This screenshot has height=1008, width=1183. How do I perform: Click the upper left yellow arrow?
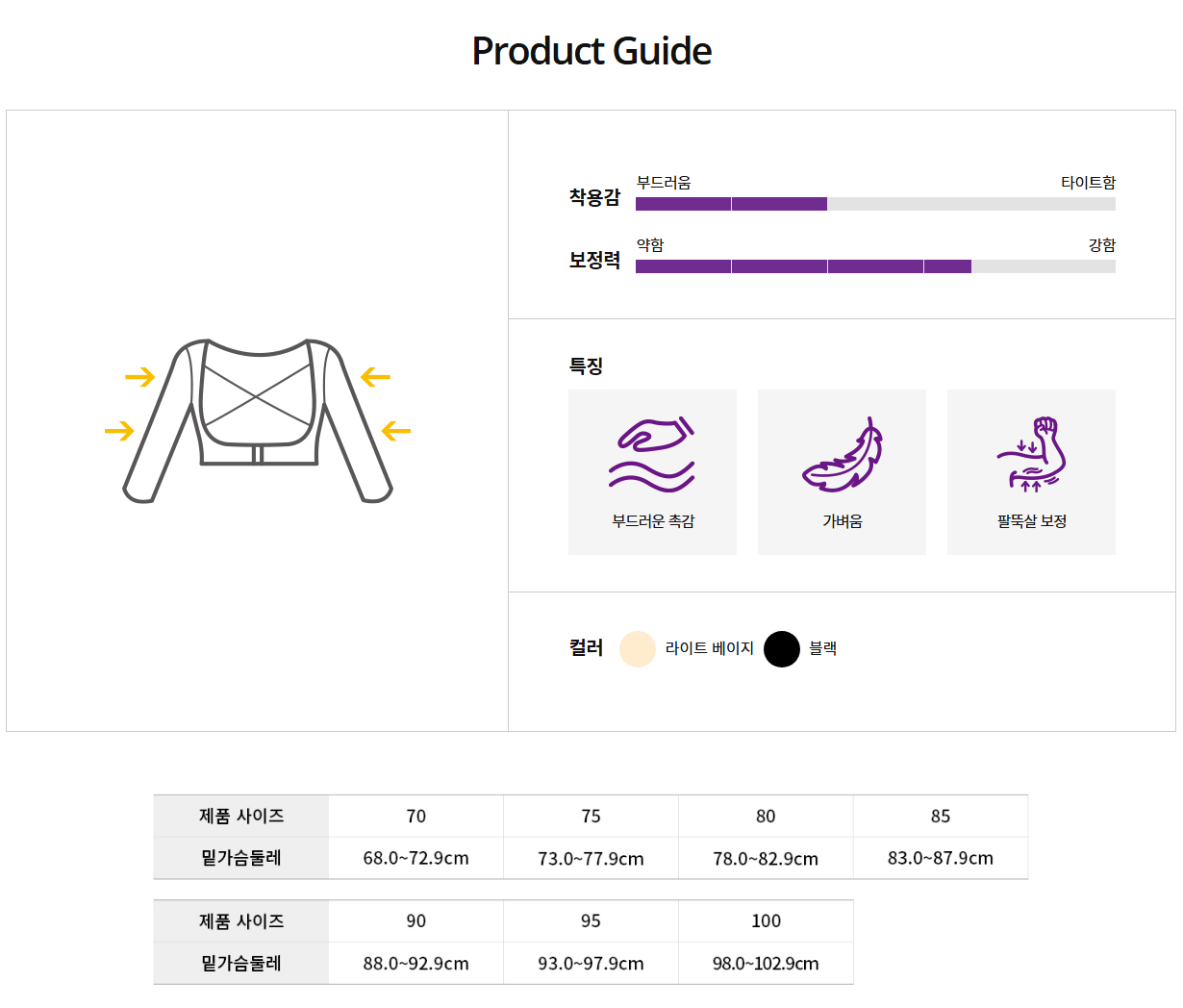[x=140, y=377]
